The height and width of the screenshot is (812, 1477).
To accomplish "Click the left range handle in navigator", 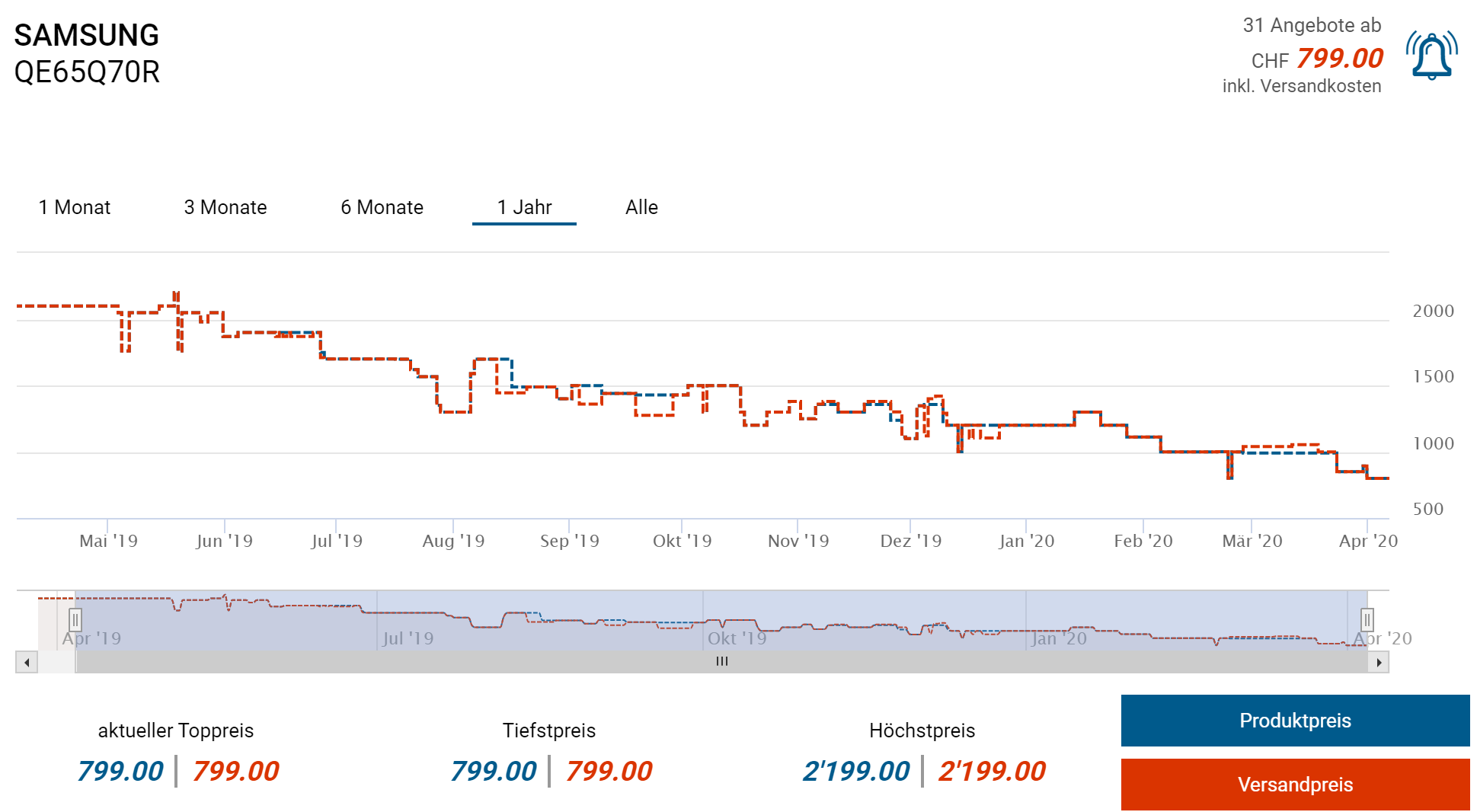I will pyautogui.click(x=75, y=620).
